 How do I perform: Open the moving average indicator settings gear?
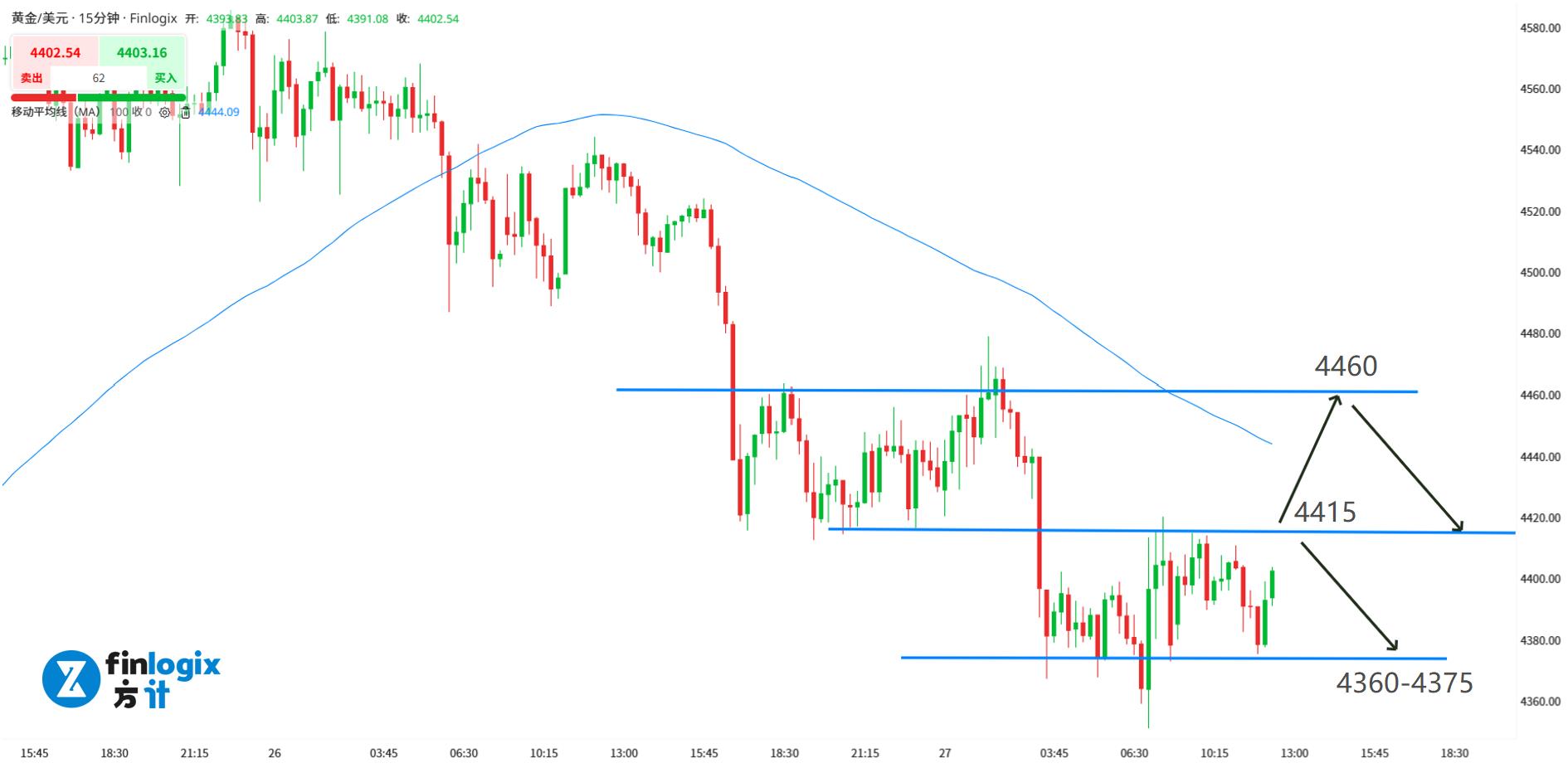click(165, 112)
